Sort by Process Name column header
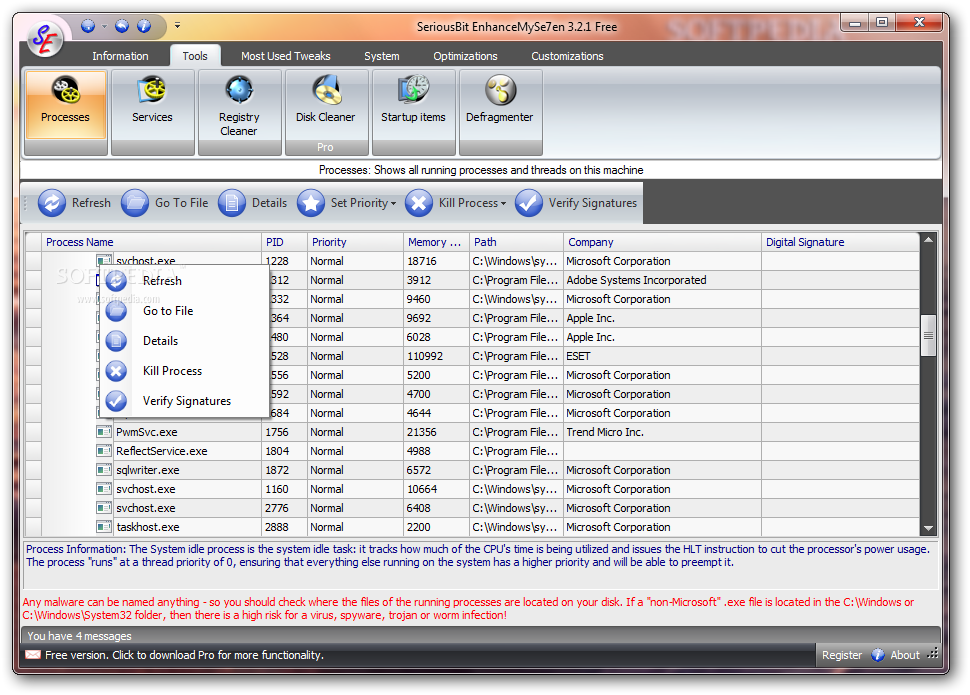The height and width of the screenshot is (695, 970). coord(152,242)
